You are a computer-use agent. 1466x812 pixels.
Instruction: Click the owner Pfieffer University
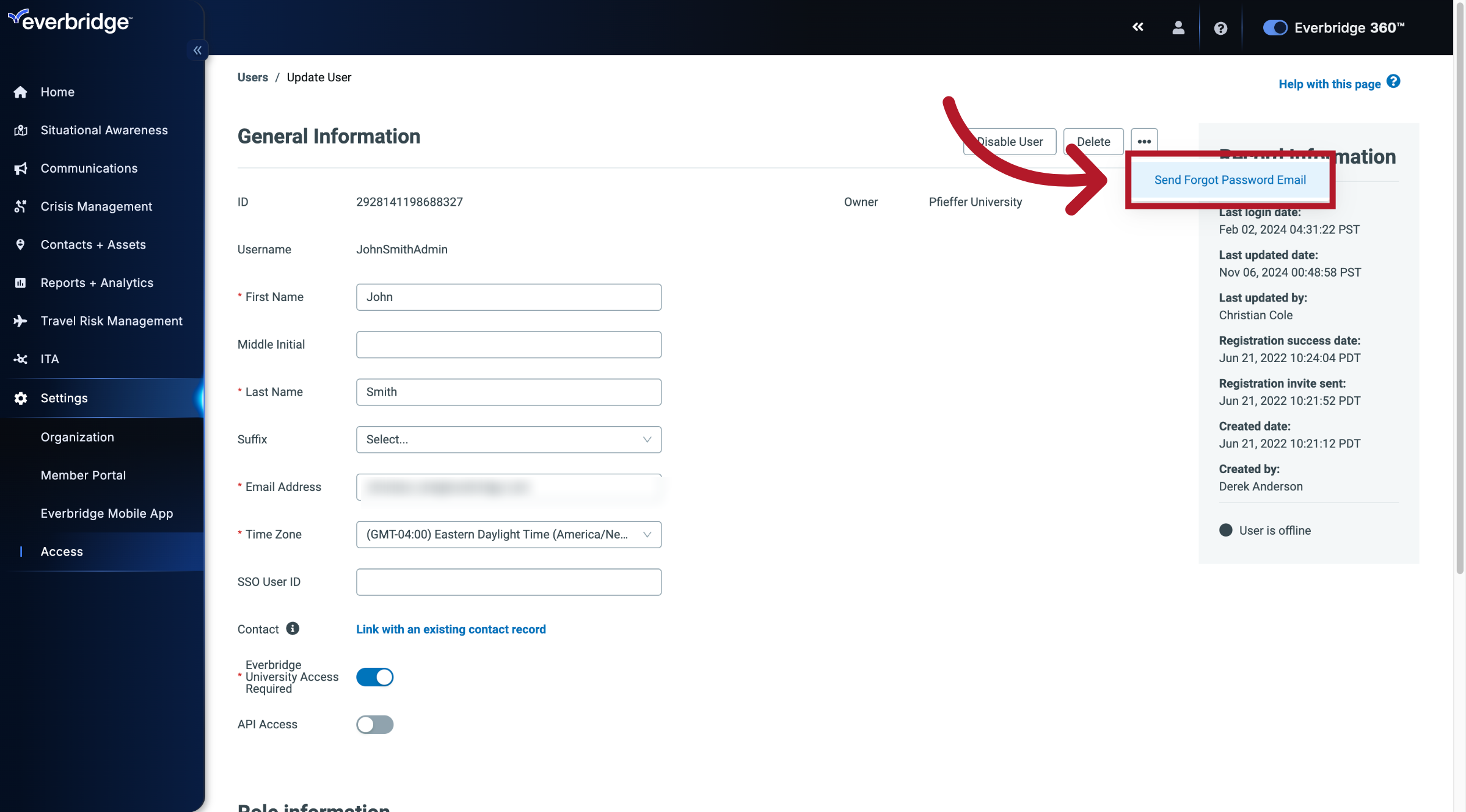tap(975, 202)
